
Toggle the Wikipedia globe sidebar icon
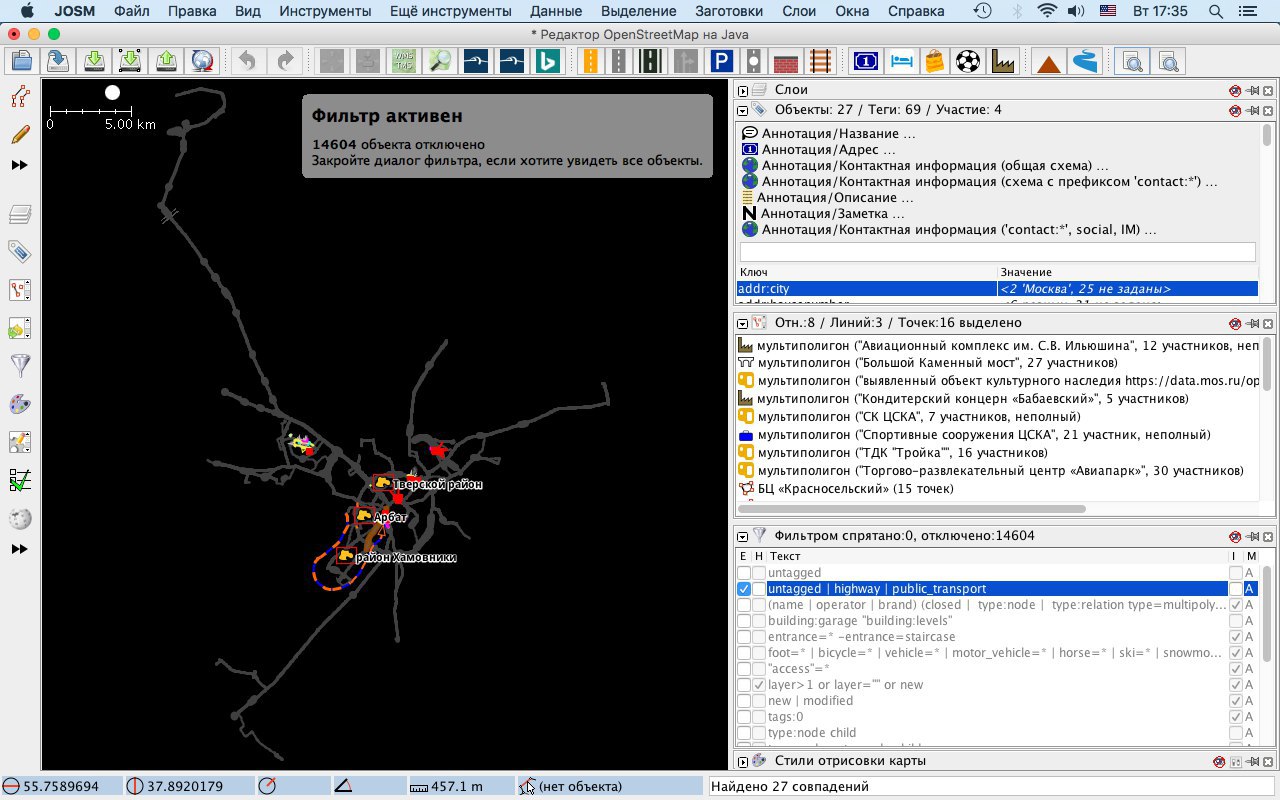20,519
